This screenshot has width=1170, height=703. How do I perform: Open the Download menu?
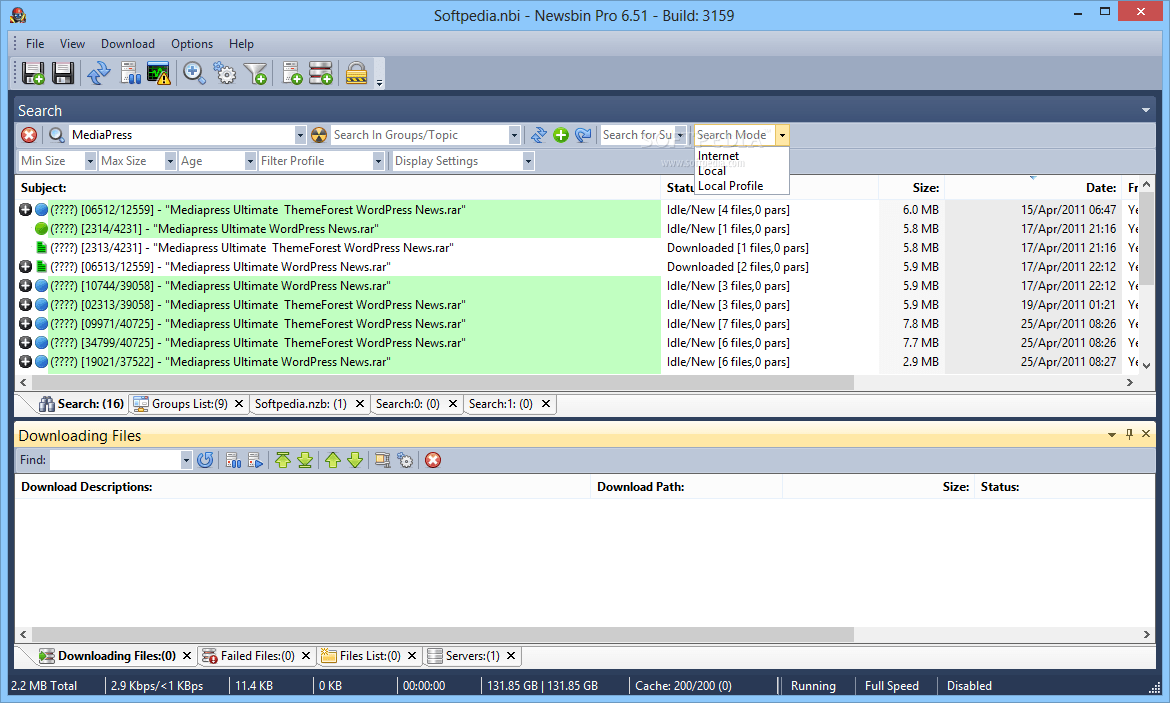127,43
